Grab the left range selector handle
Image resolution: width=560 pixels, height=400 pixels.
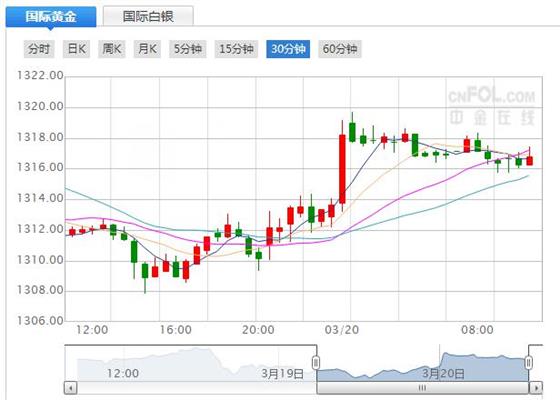pos(316,363)
